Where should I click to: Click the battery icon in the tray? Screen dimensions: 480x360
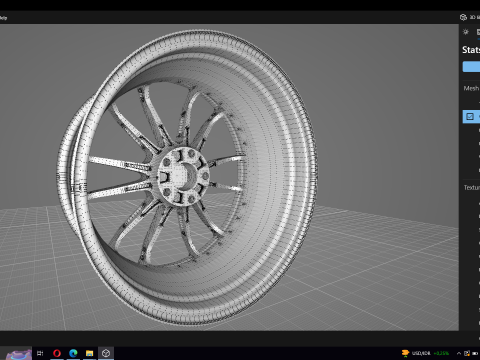475,353
